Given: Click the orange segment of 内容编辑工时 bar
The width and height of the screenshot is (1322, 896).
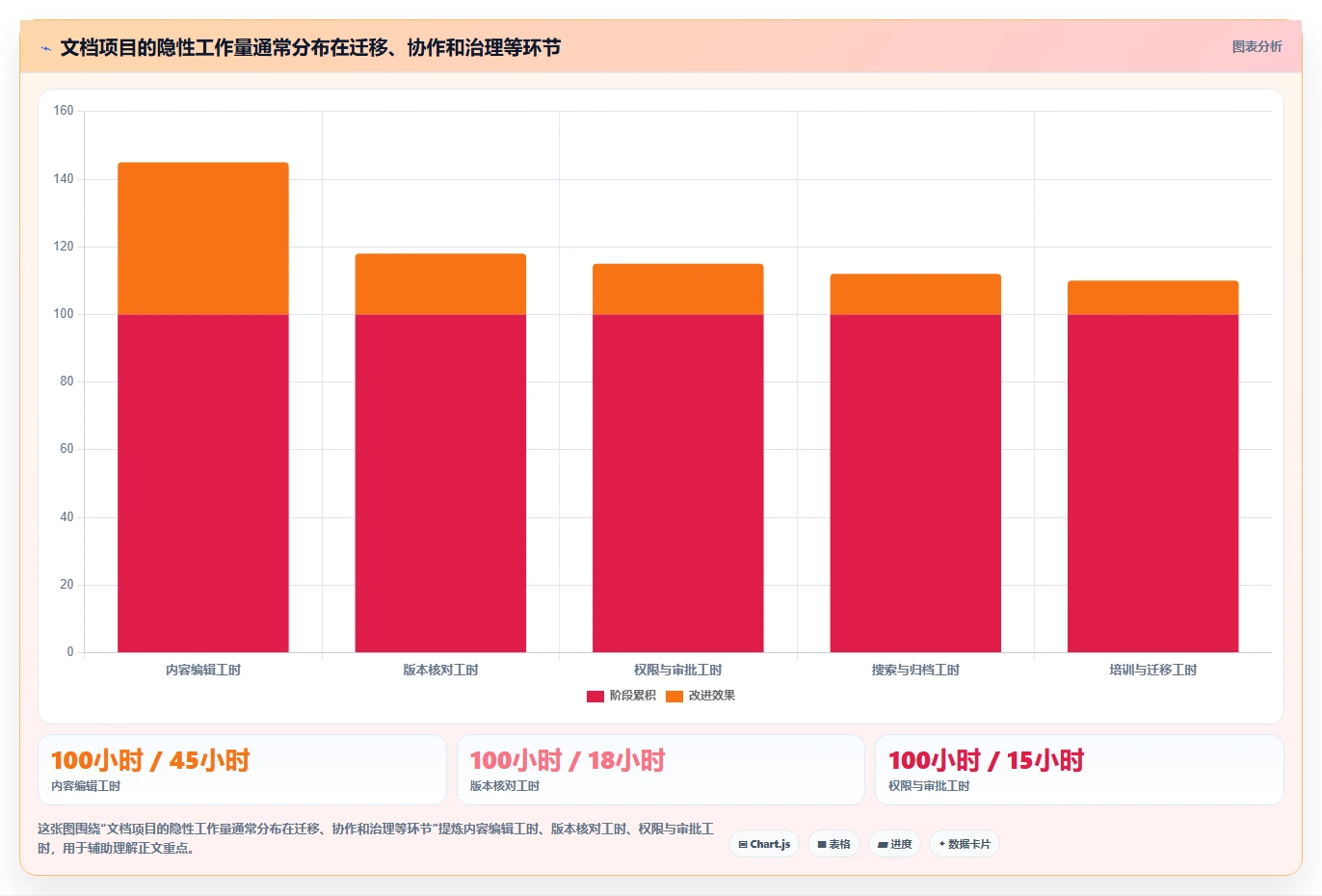Looking at the screenshot, I should pyautogui.click(x=203, y=239).
